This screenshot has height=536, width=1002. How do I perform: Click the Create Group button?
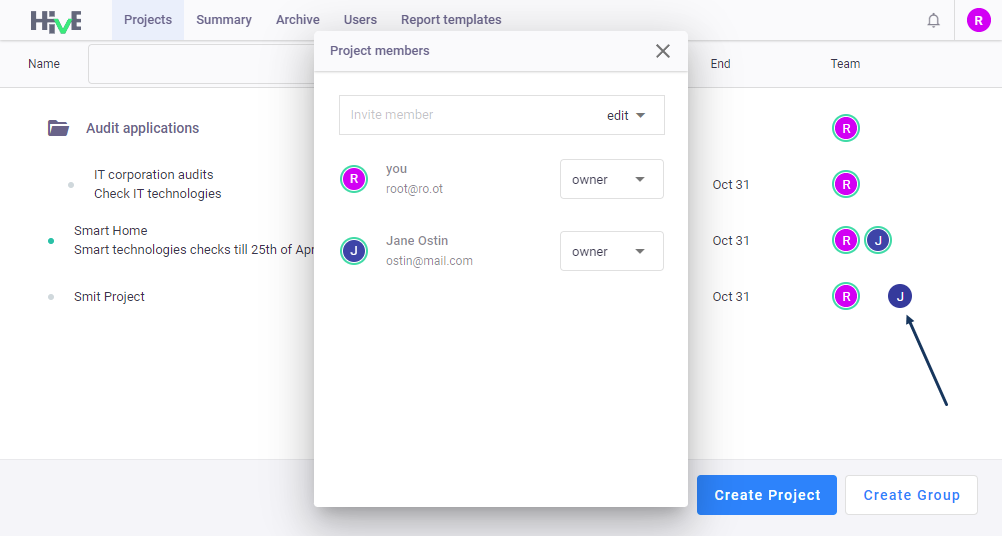point(911,495)
